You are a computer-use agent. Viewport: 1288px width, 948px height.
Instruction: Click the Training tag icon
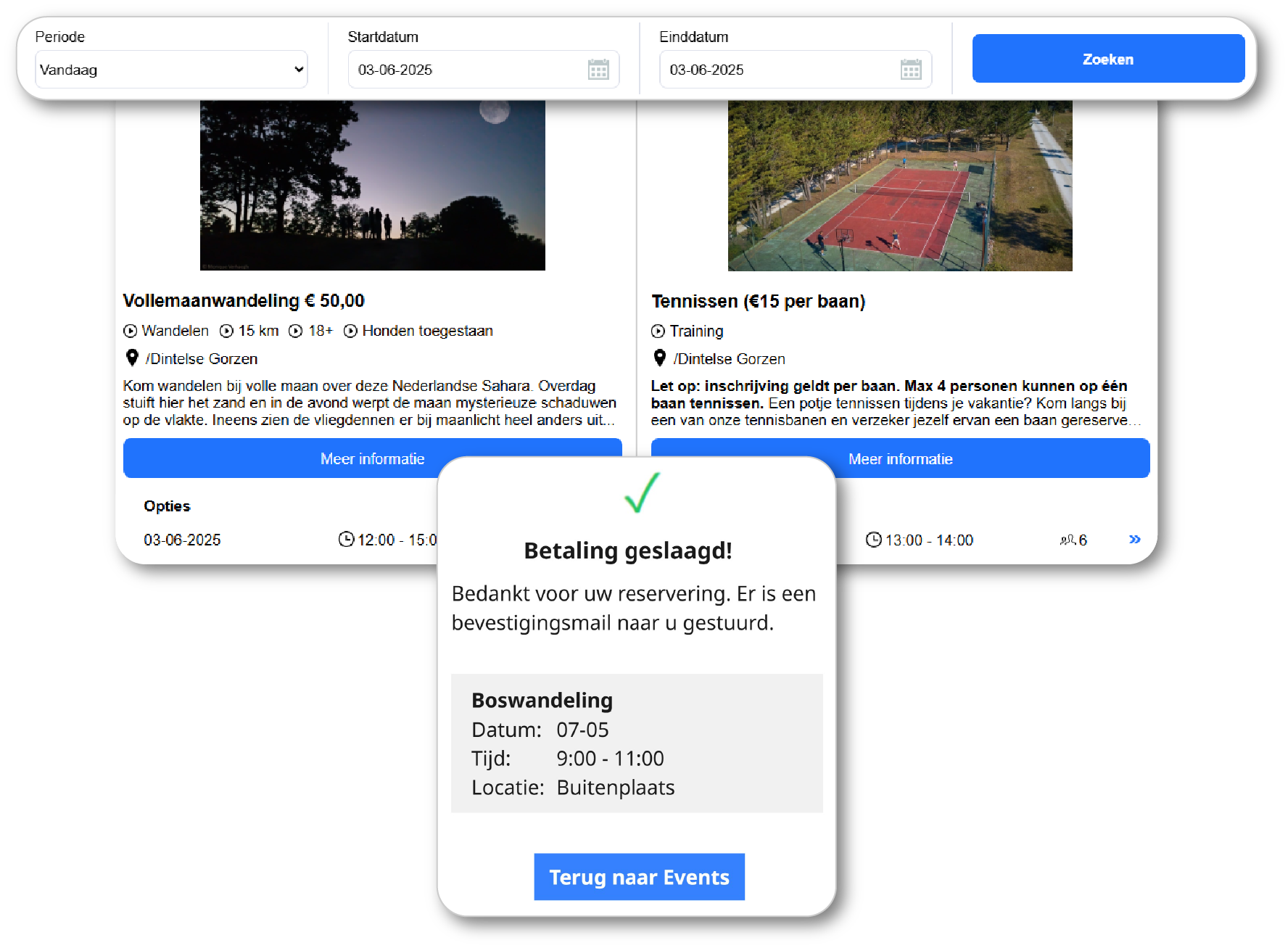[658, 331]
